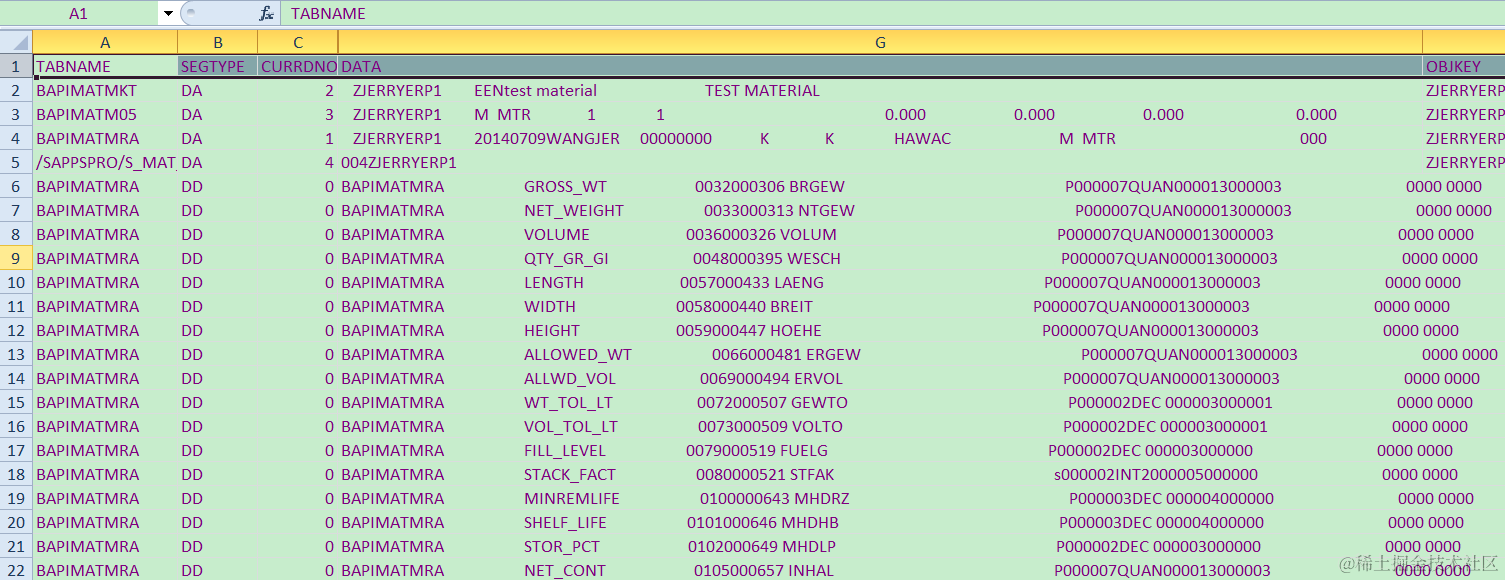Select row header 21
The image size is (1505, 580).
pos(16,546)
